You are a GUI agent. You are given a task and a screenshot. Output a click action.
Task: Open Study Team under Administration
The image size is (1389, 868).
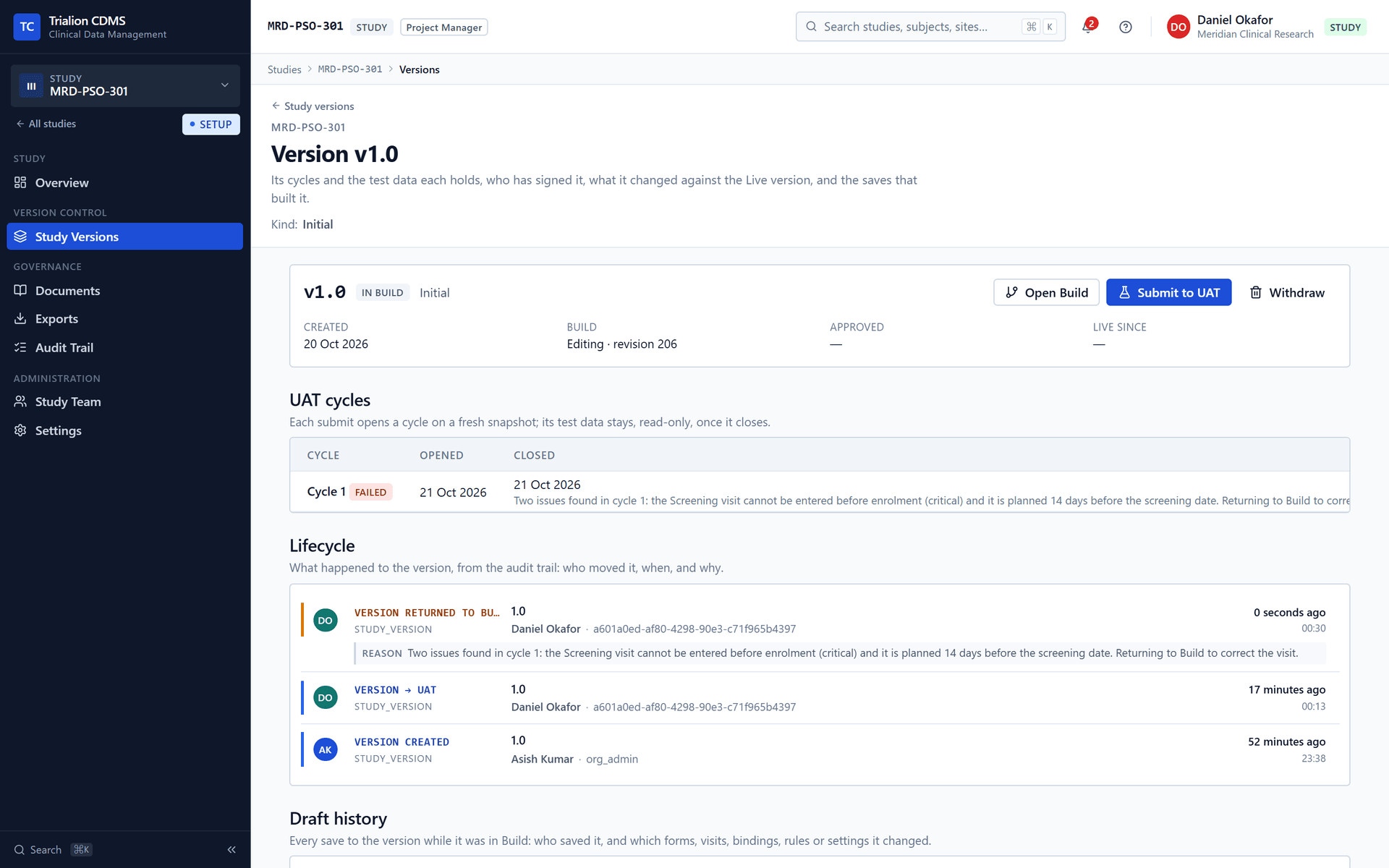[x=124, y=401]
